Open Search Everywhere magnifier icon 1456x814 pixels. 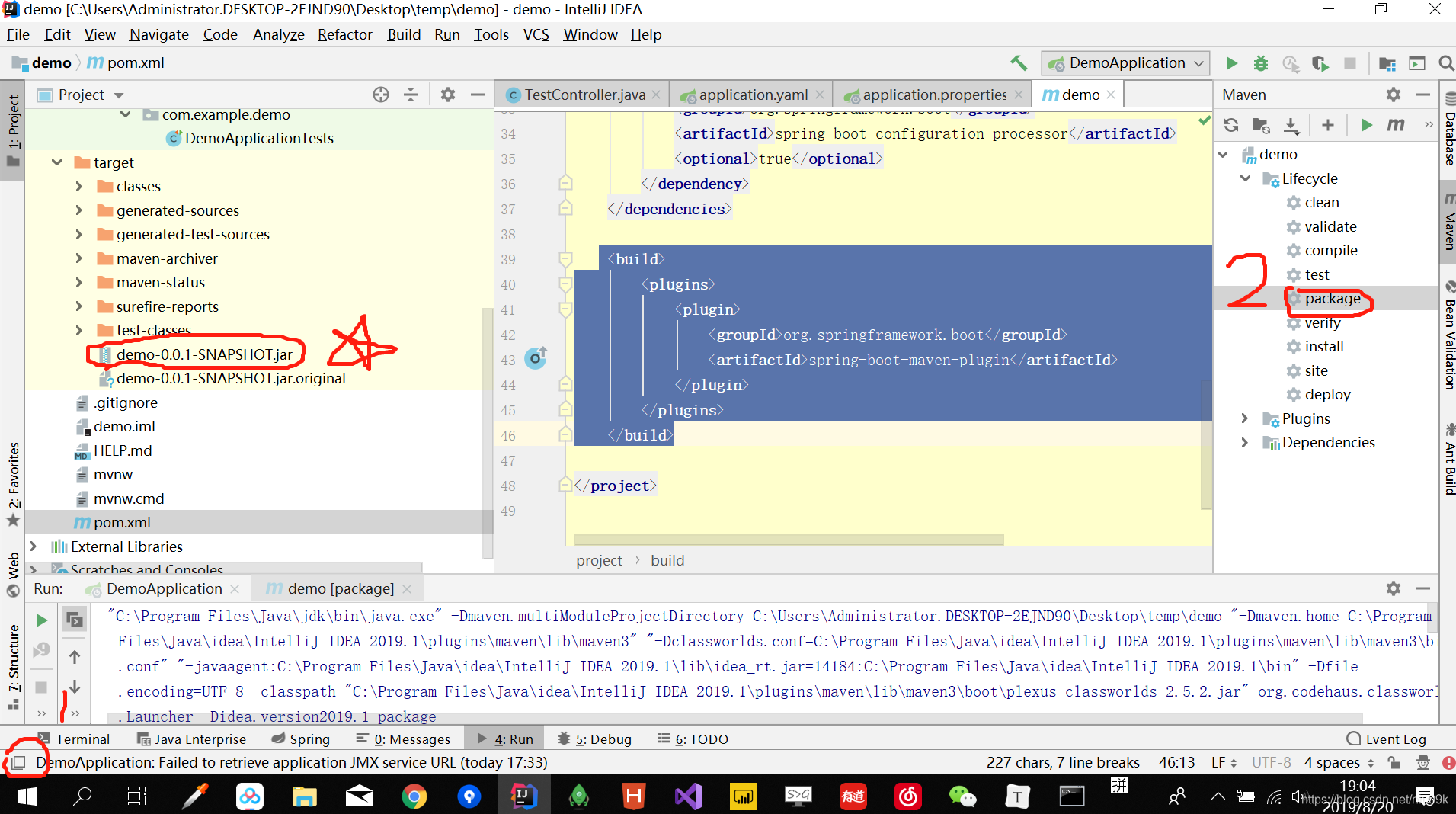[x=1445, y=63]
